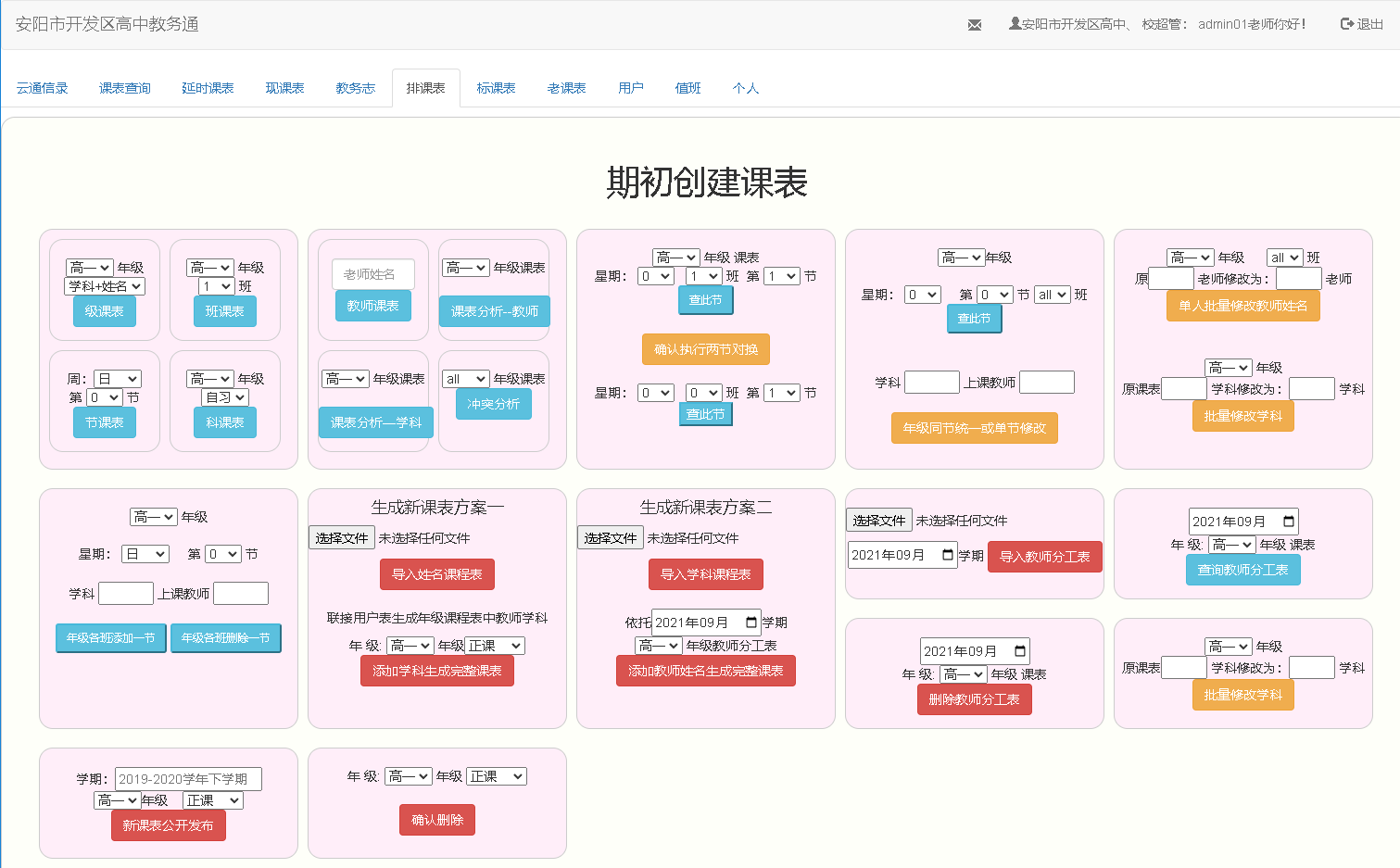Image resolution: width=1400 pixels, height=868 pixels.
Task: Switch to 现课表 tab
Action: pos(284,88)
